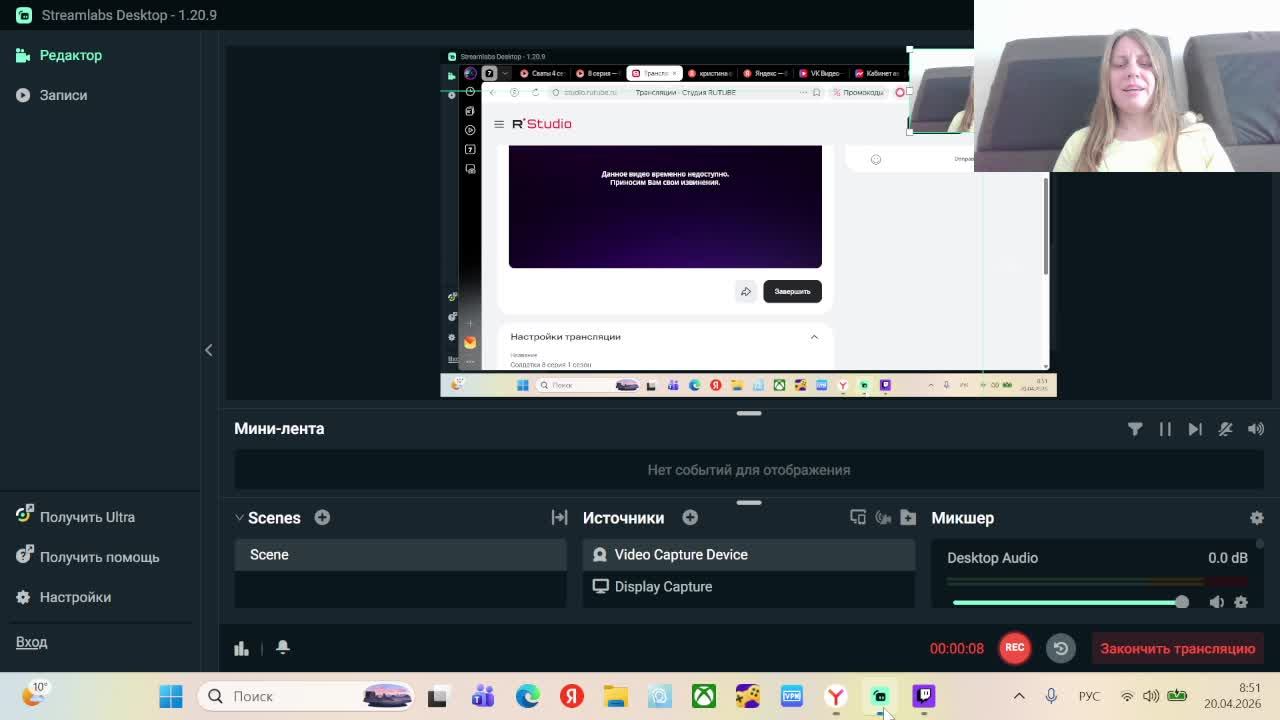The width and height of the screenshot is (1280, 720).
Task: Toggle do-not-disturb alerts in Мини-лента
Action: (x=1225, y=429)
